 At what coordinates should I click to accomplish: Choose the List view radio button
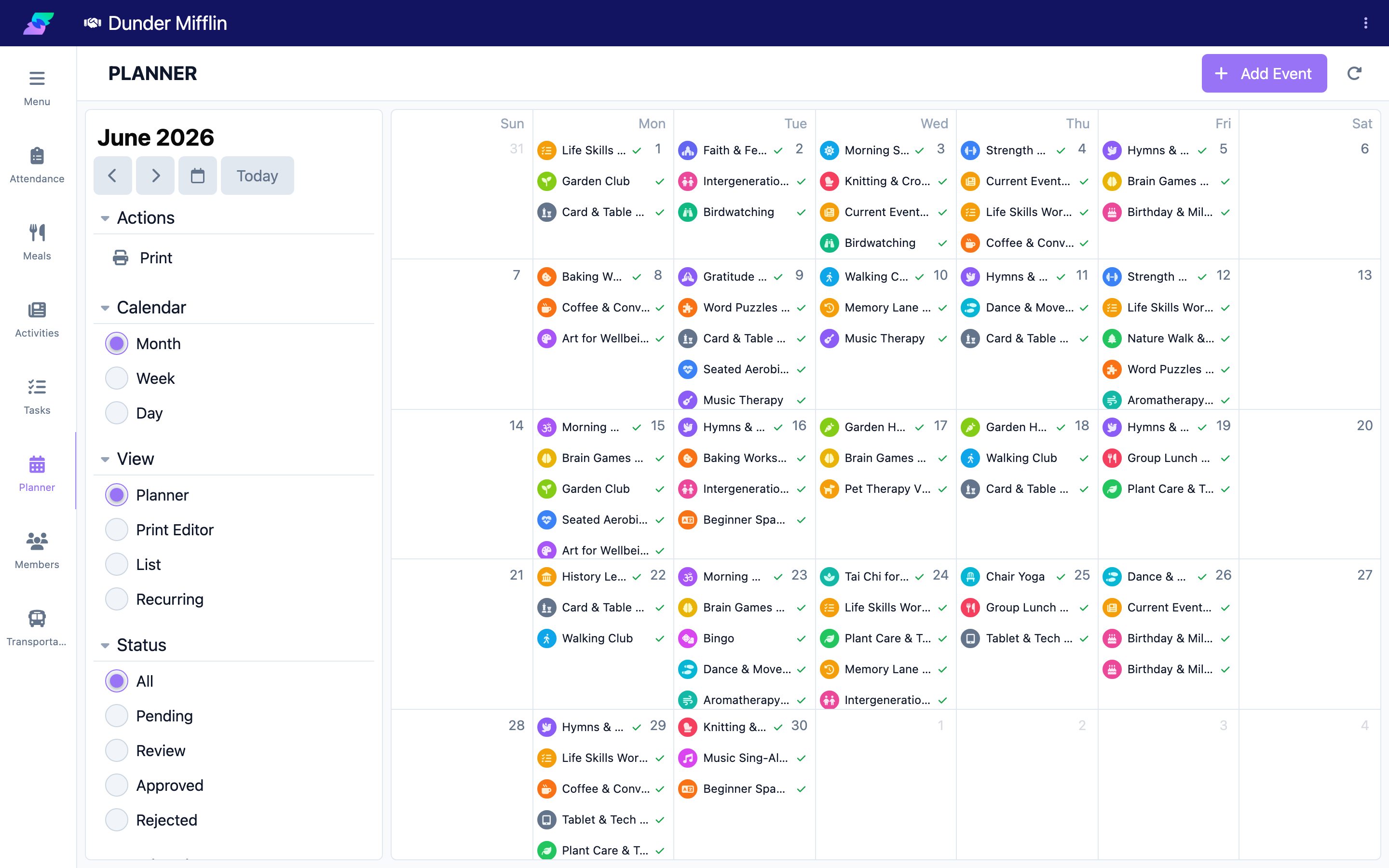point(117,564)
